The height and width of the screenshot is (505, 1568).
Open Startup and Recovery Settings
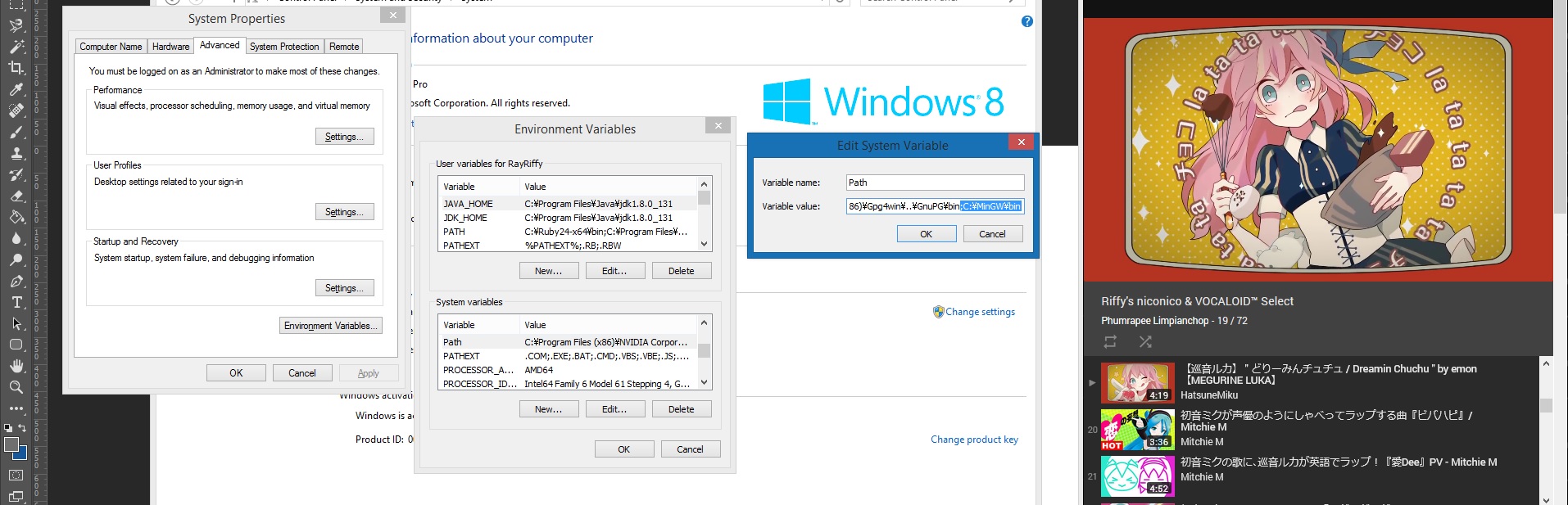click(344, 288)
